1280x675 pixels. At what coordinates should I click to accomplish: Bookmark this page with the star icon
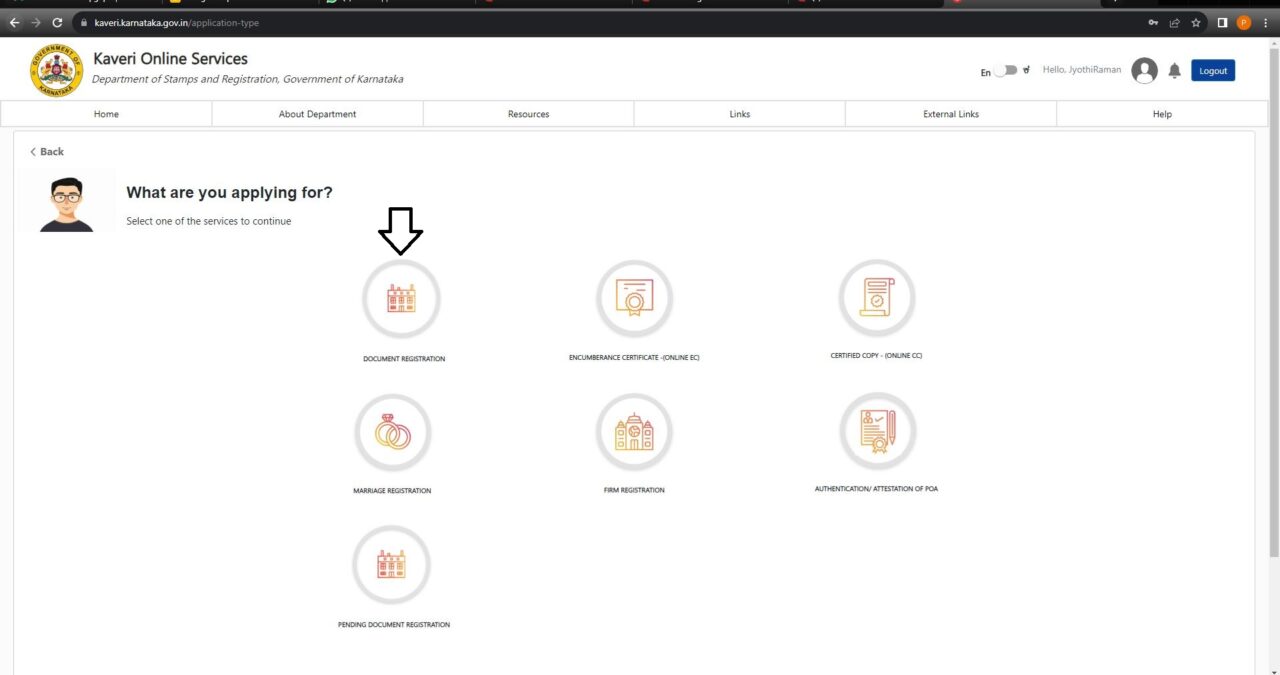[x=1195, y=22]
